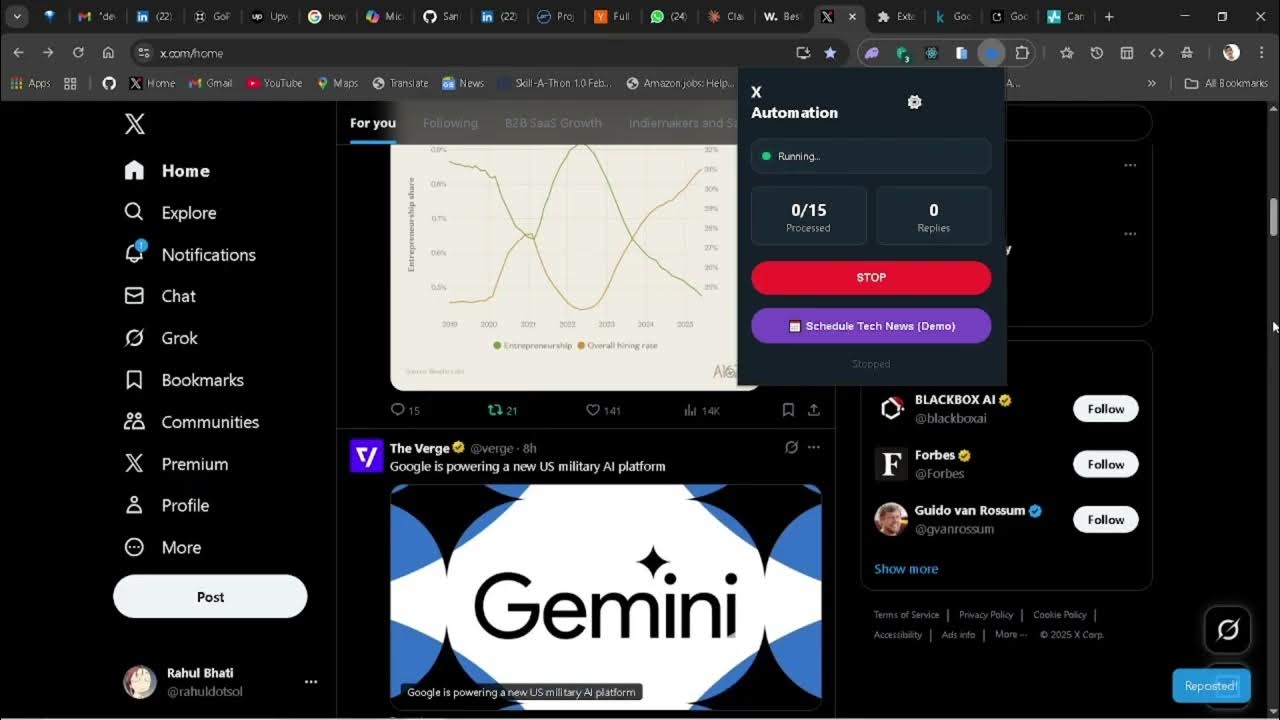Bookmark the chart post
The height and width of the screenshot is (720, 1280).
788,410
